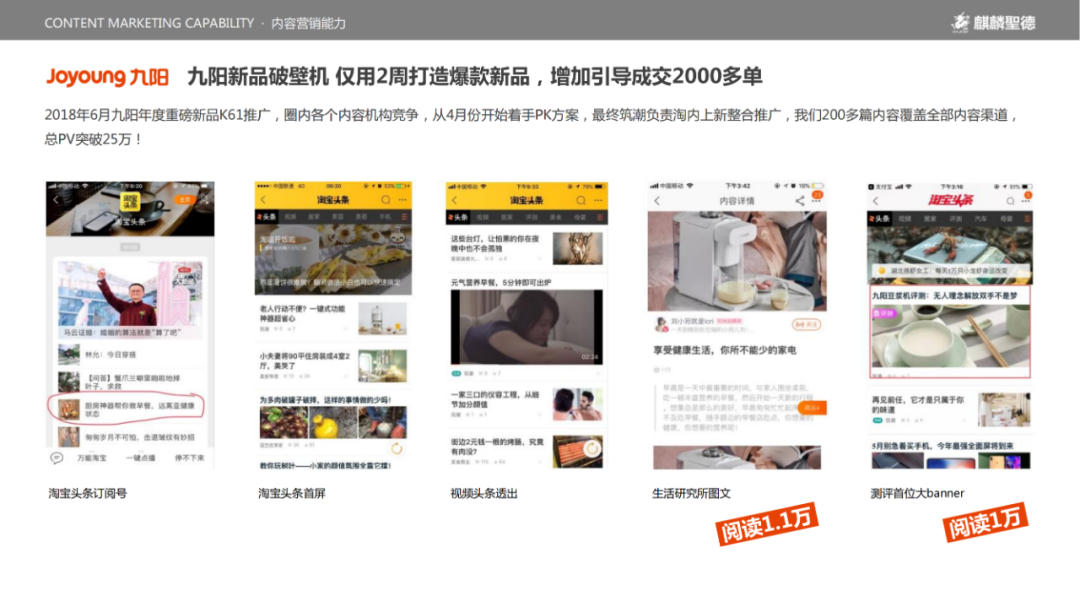The image size is (1080, 607).
Task: Select the 头条 tab on the 测评首位banner phone
Action: point(880,218)
